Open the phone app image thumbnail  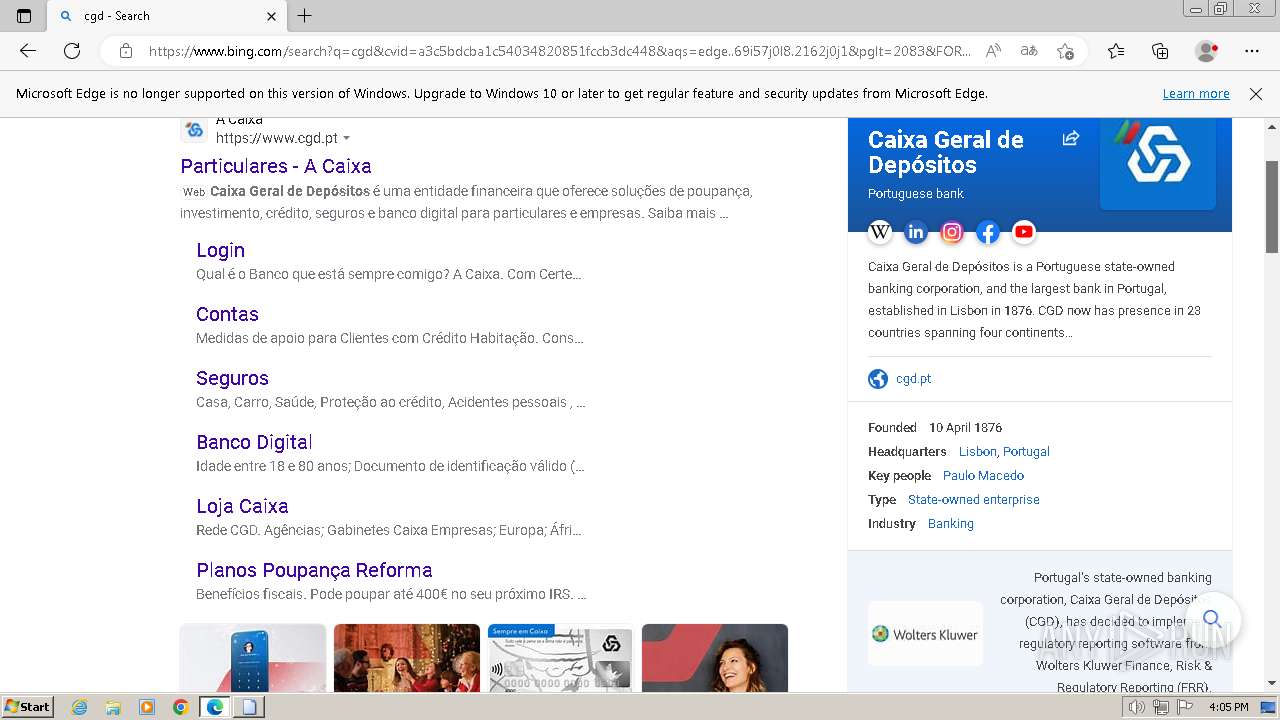tap(253, 658)
